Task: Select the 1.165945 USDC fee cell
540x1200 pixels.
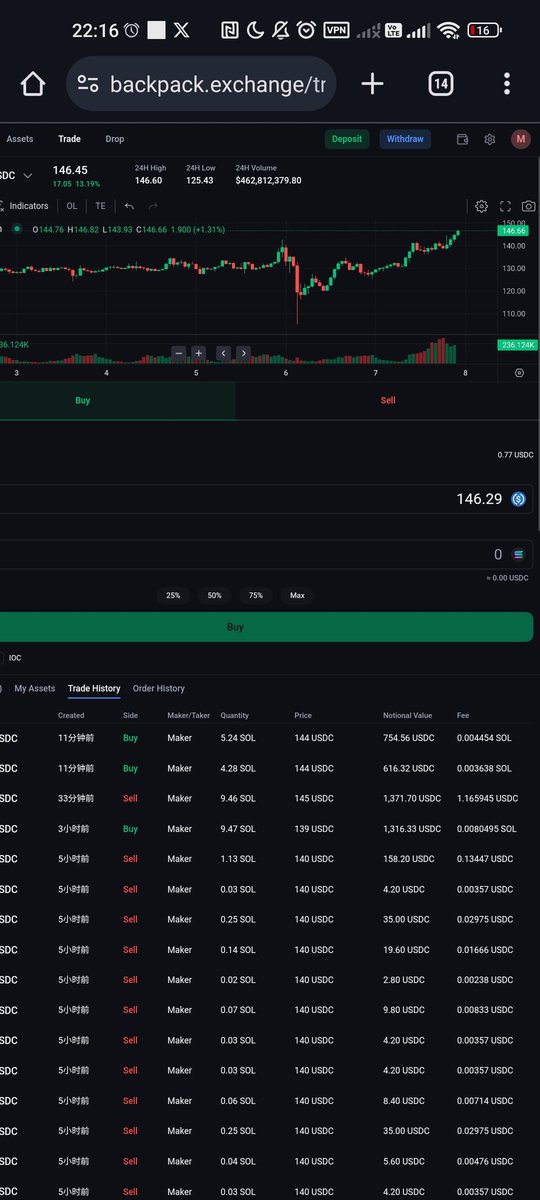Action: pos(487,799)
